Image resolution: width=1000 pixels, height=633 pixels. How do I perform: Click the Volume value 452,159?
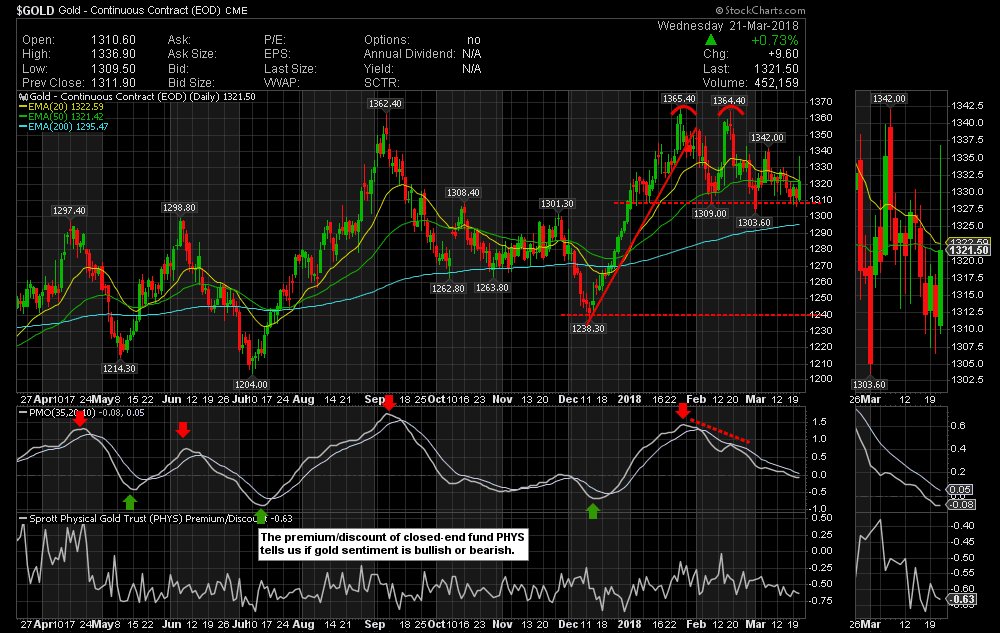tap(776, 83)
